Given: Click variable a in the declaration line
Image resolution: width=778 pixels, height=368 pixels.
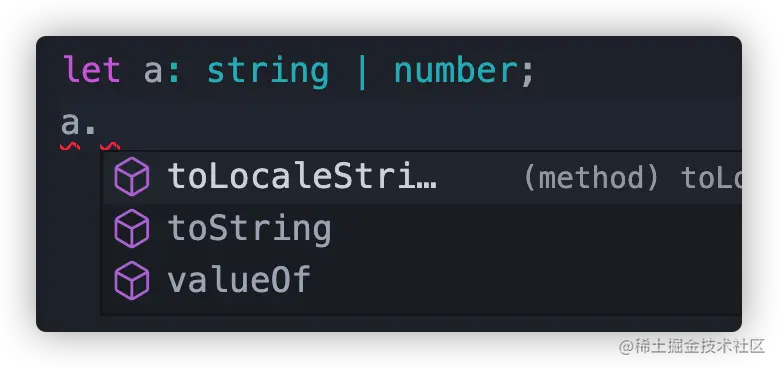Looking at the screenshot, I should click(154, 72).
